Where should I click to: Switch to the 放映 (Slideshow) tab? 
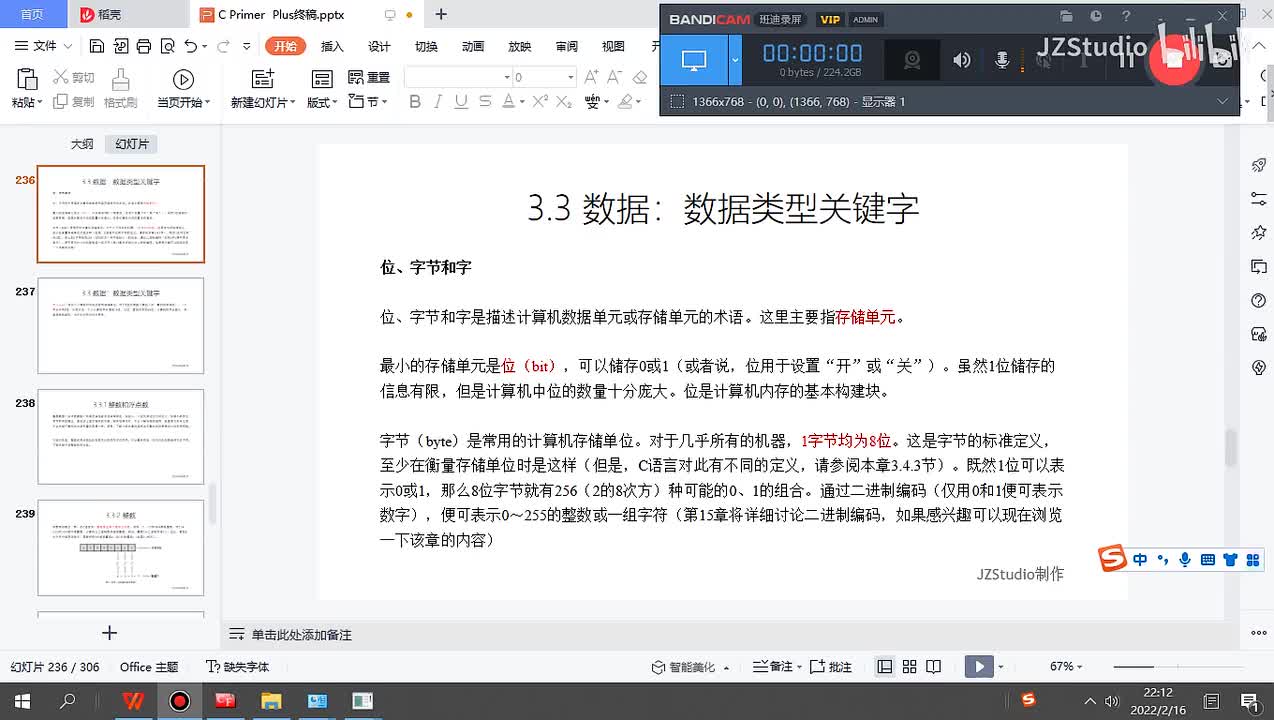[x=520, y=46]
